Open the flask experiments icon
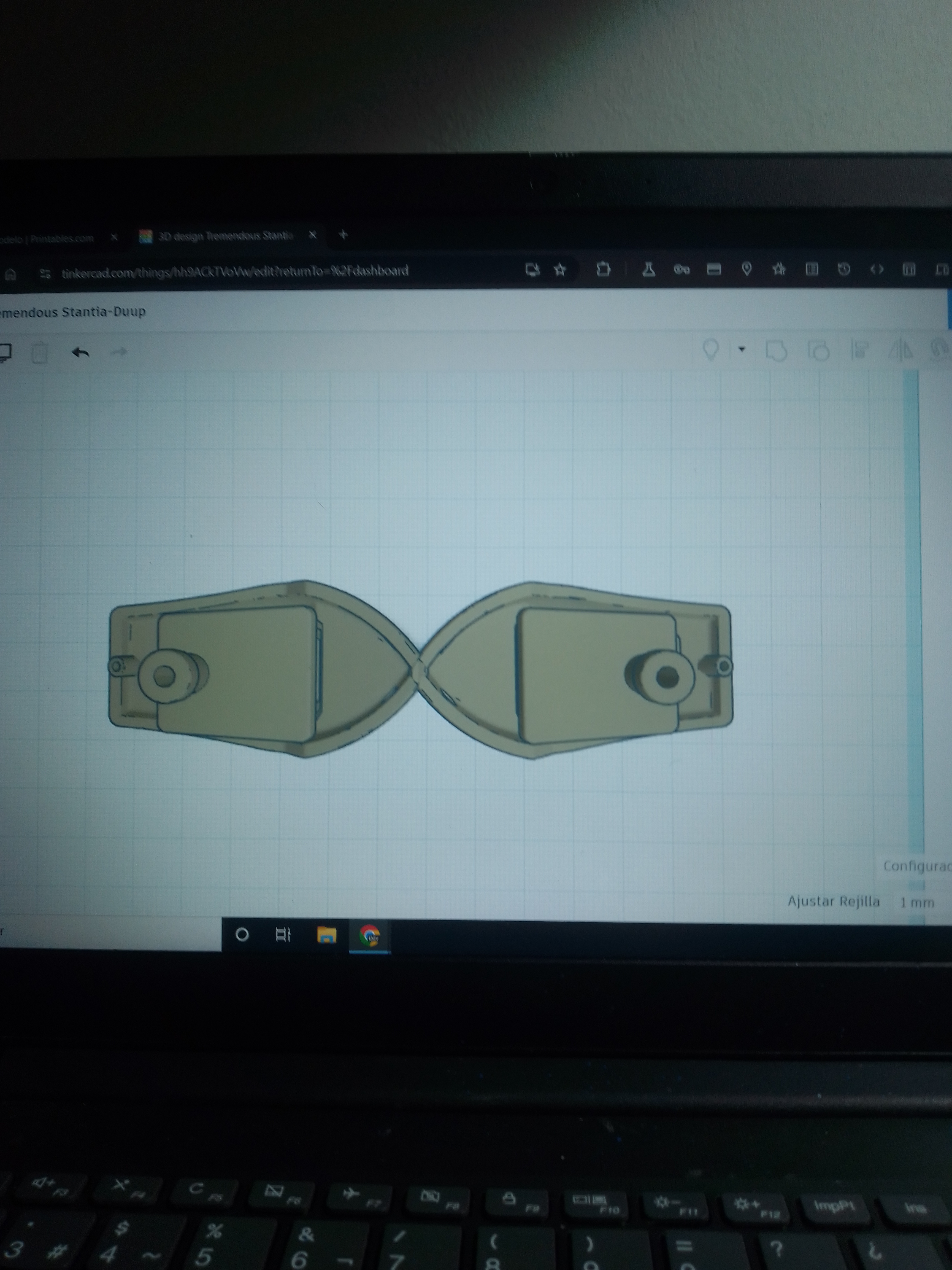The width and height of the screenshot is (952, 1270). tap(648, 269)
